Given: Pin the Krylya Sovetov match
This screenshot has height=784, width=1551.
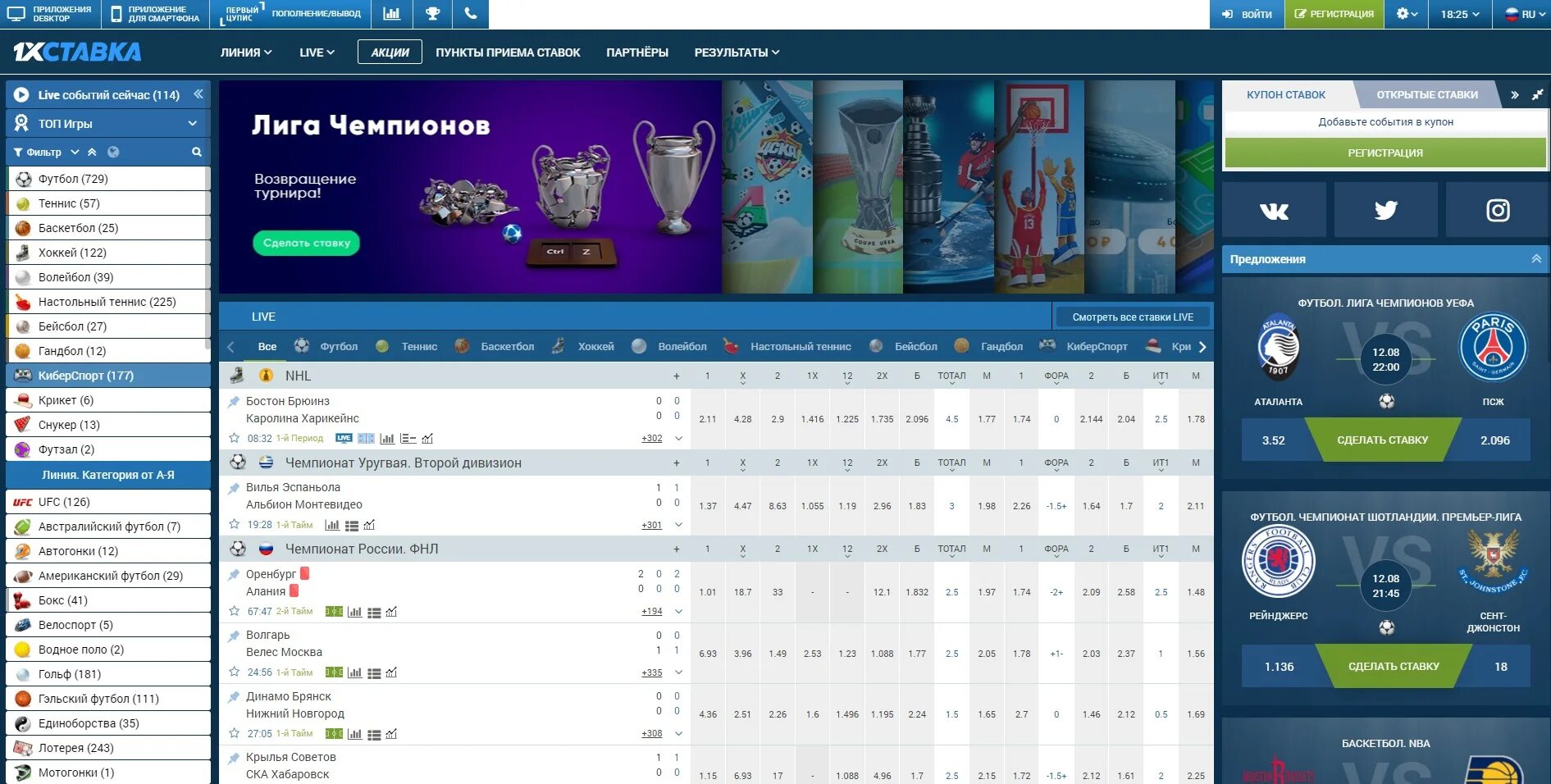Looking at the screenshot, I should pyautogui.click(x=234, y=757).
